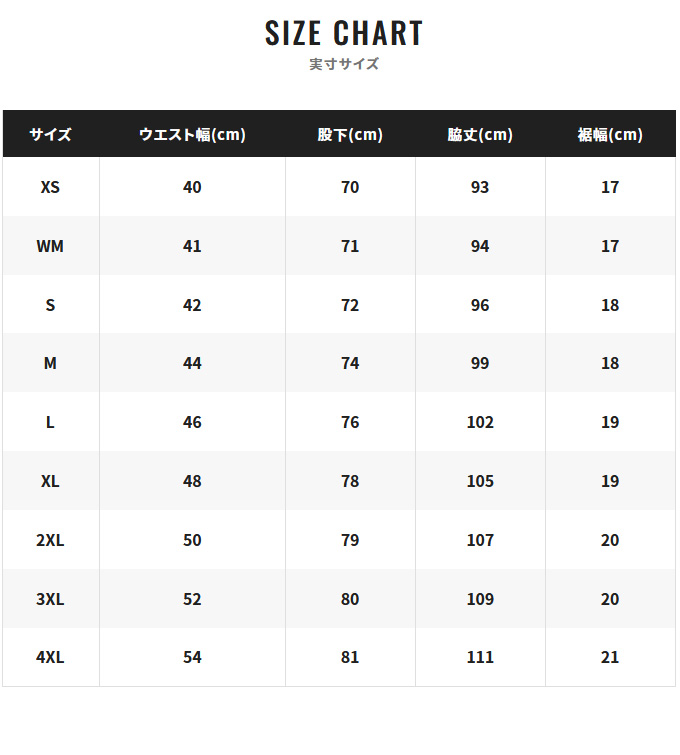Click the waist width value 44
Screen dimensions: 680x755
(192, 363)
